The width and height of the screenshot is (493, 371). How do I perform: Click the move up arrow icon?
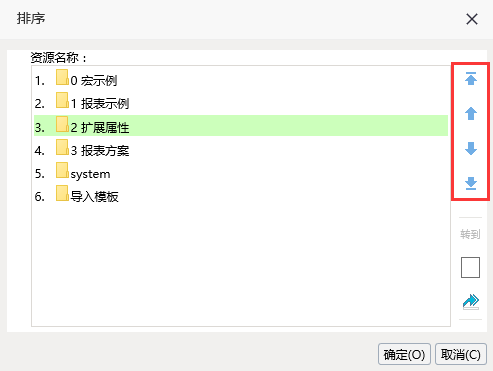(x=471, y=114)
